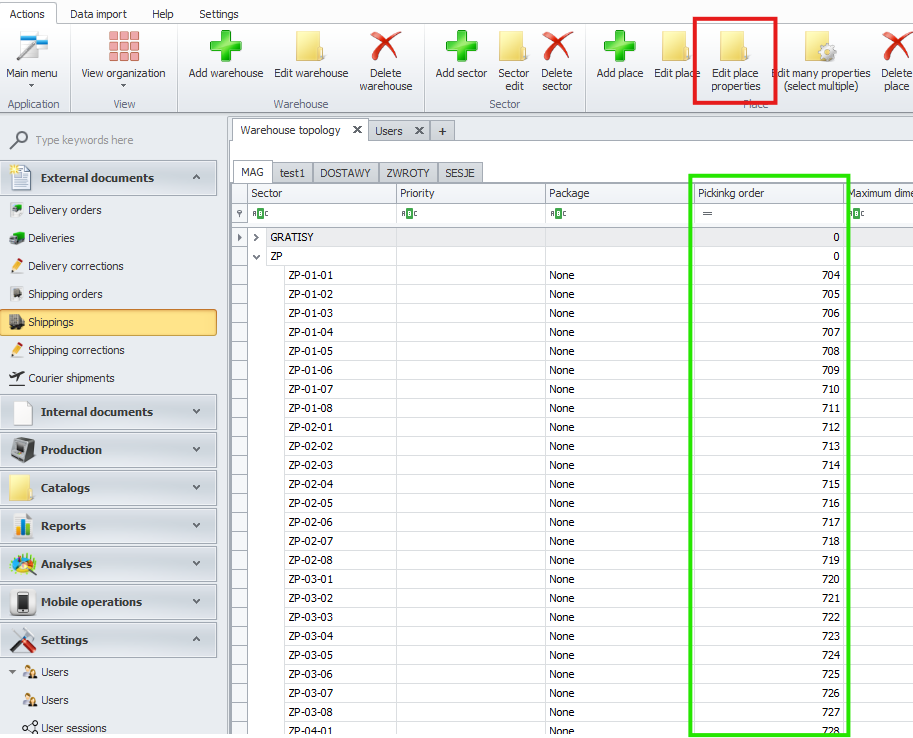913x738 pixels.
Task: Click the Delete sector icon
Action: (x=557, y=46)
